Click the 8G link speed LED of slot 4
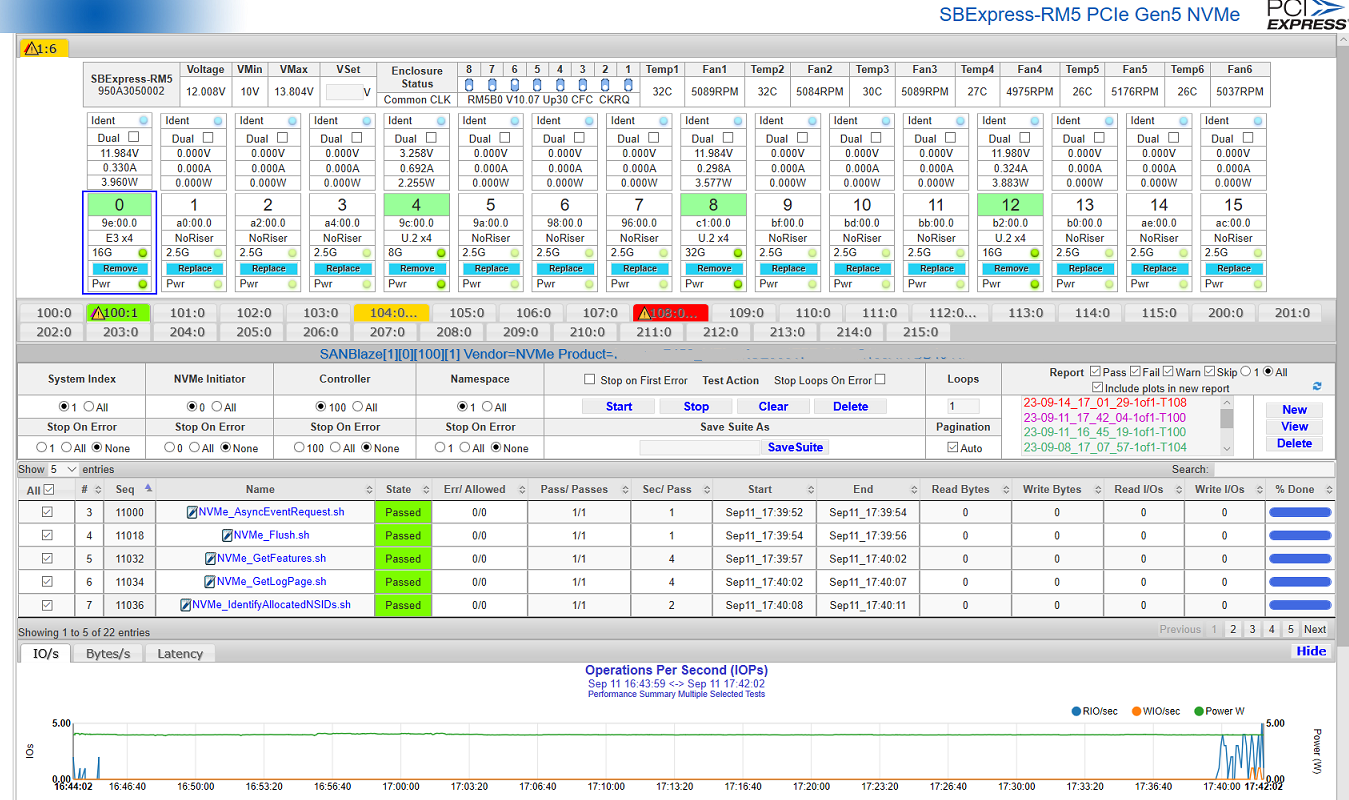The width and height of the screenshot is (1349, 800). click(440, 253)
